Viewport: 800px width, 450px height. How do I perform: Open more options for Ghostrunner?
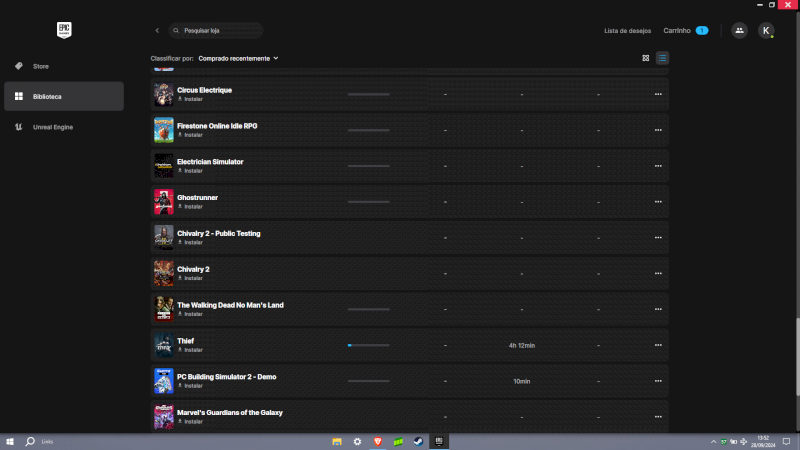[x=657, y=201]
